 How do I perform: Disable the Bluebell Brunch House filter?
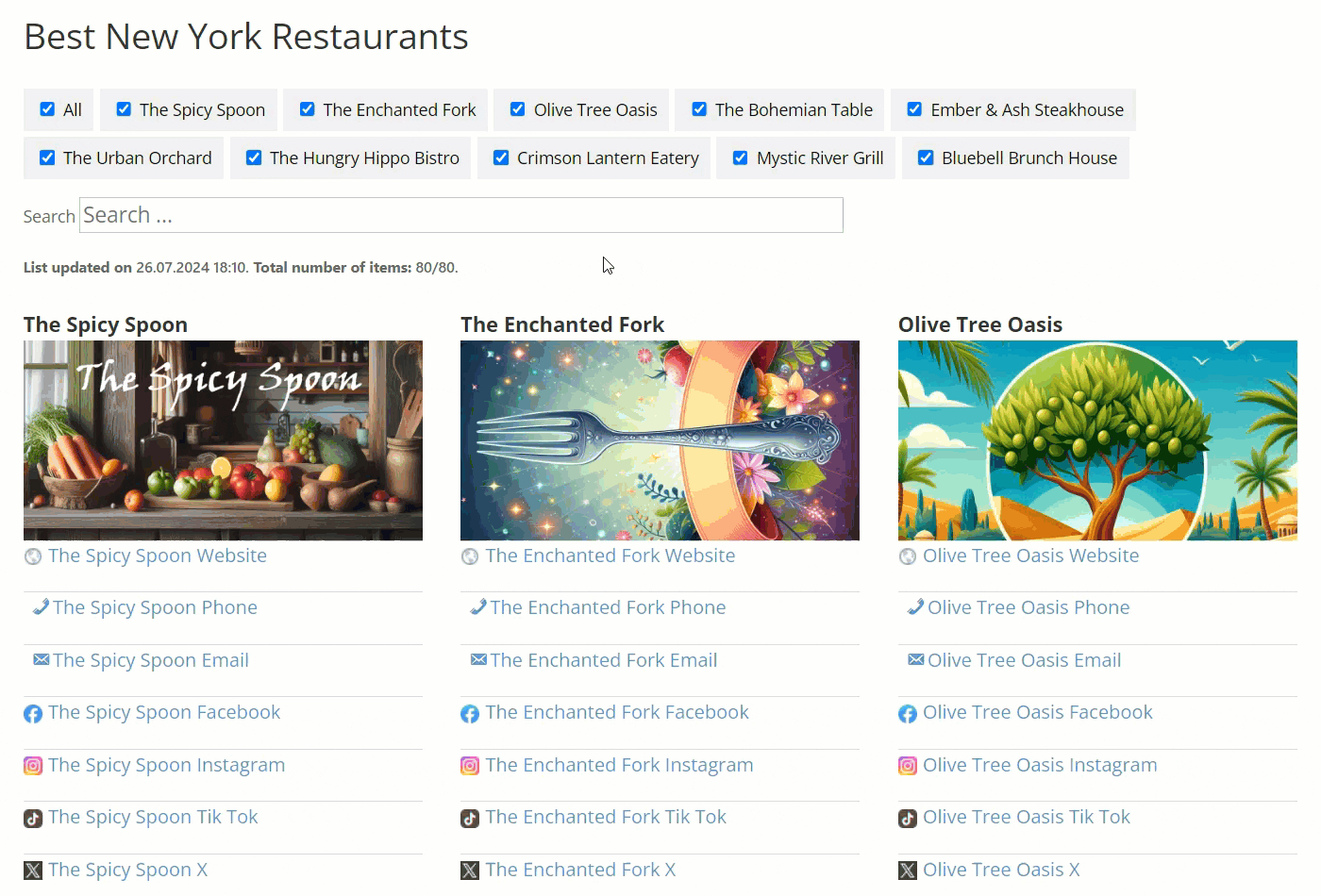point(926,158)
